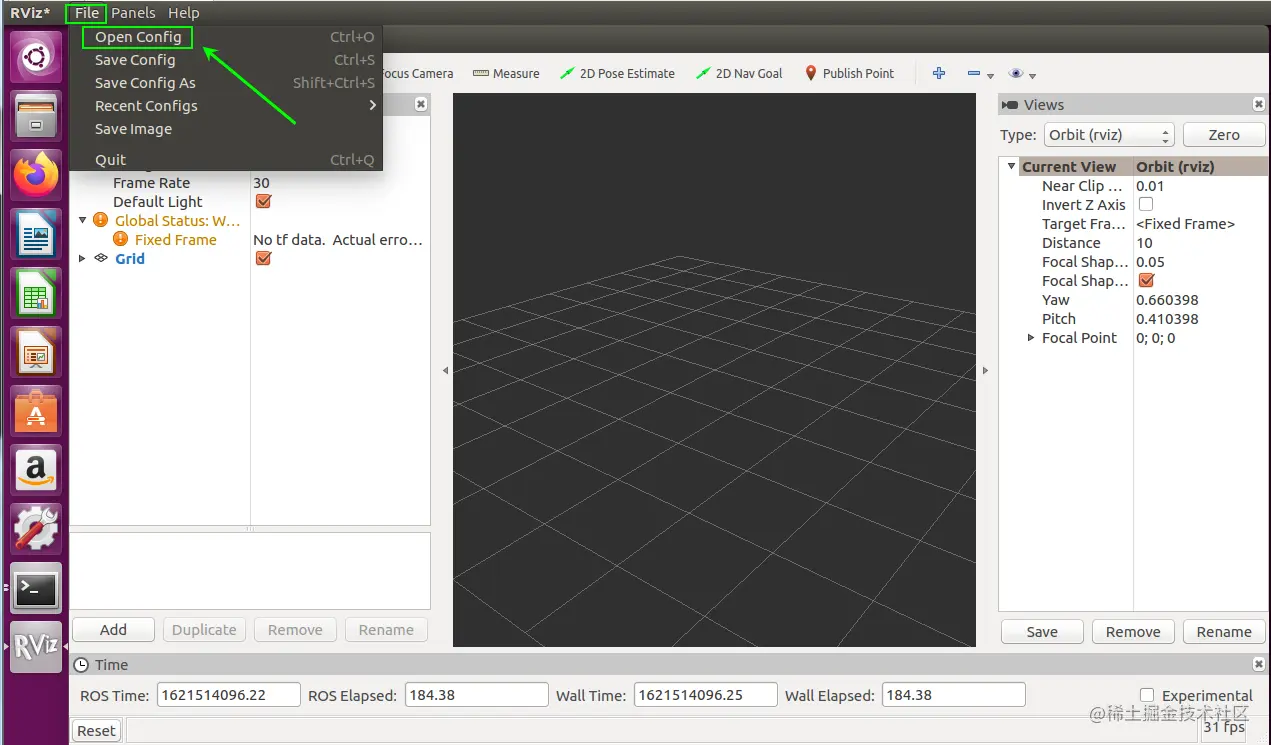Screen dimensions: 1271x745
Task: Choose Quit from the File menu
Action: coord(226,160)
